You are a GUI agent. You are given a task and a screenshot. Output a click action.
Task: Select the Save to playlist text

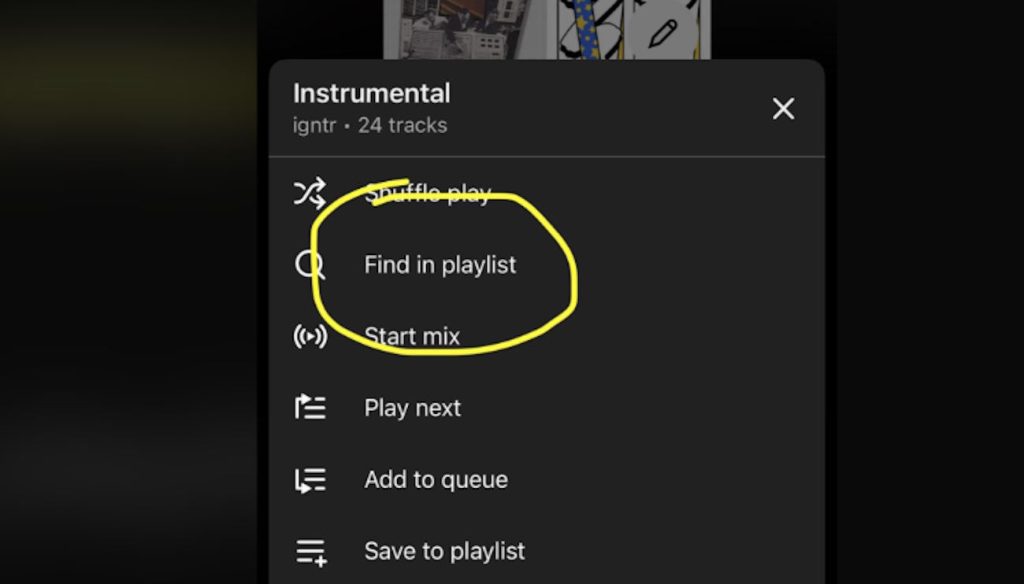click(x=445, y=551)
